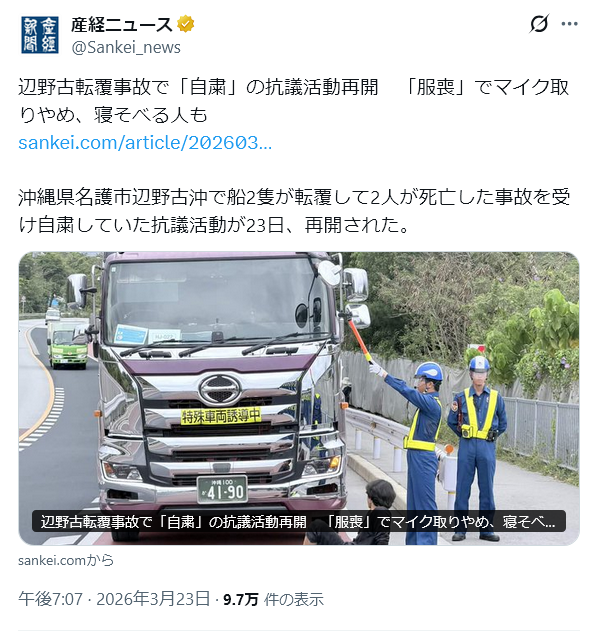Open the sankei.com/article/202603… link

click(x=145, y=142)
